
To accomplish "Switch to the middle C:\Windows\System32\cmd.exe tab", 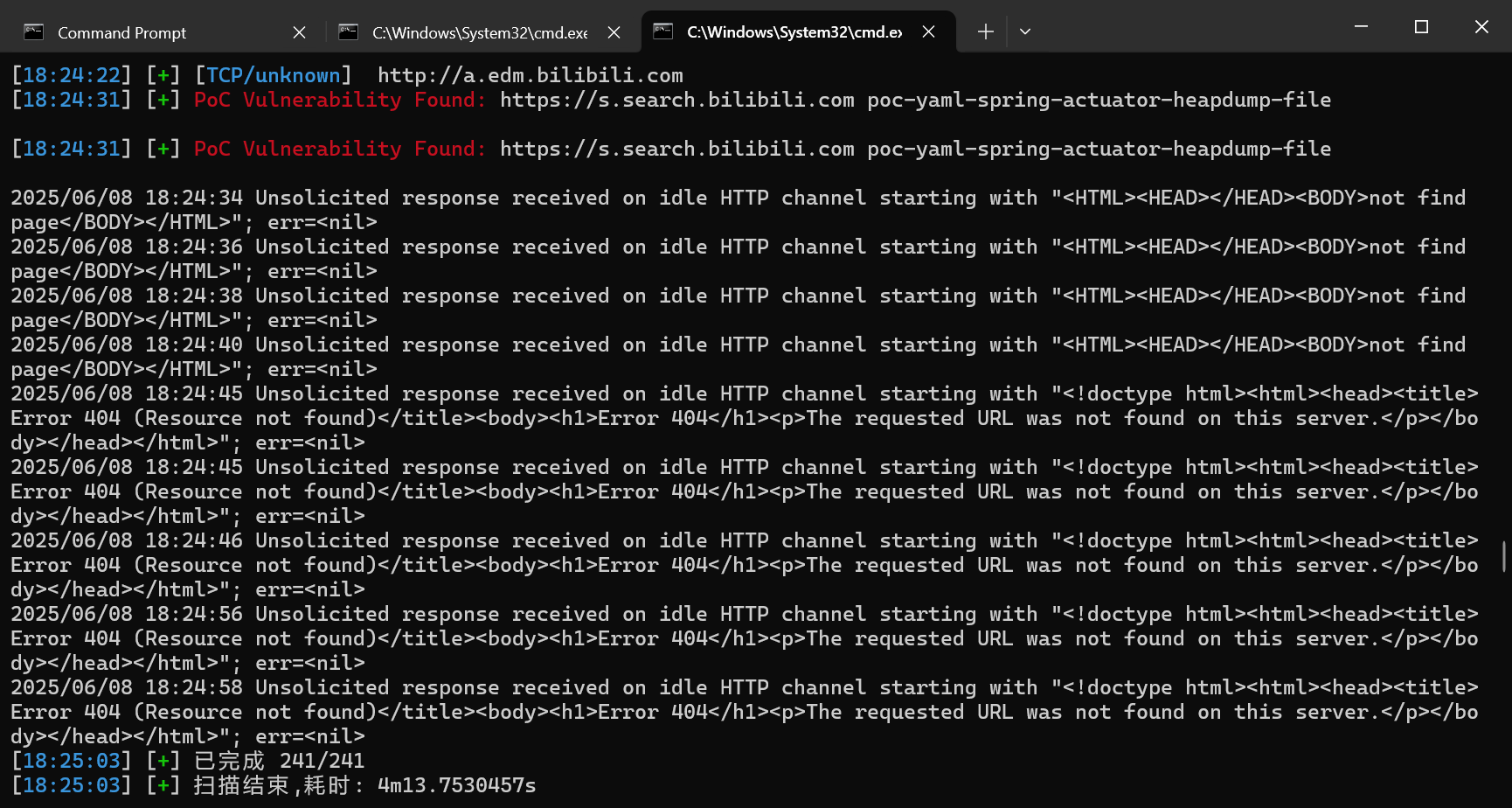I will [x=479, y=32].
